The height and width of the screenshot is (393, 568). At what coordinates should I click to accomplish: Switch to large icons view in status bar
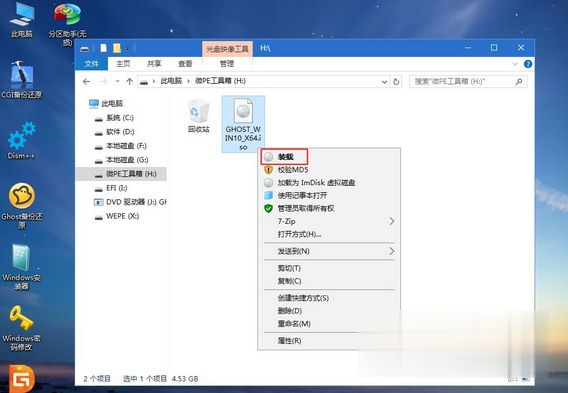pyautogui.click(x=526, y=379)
